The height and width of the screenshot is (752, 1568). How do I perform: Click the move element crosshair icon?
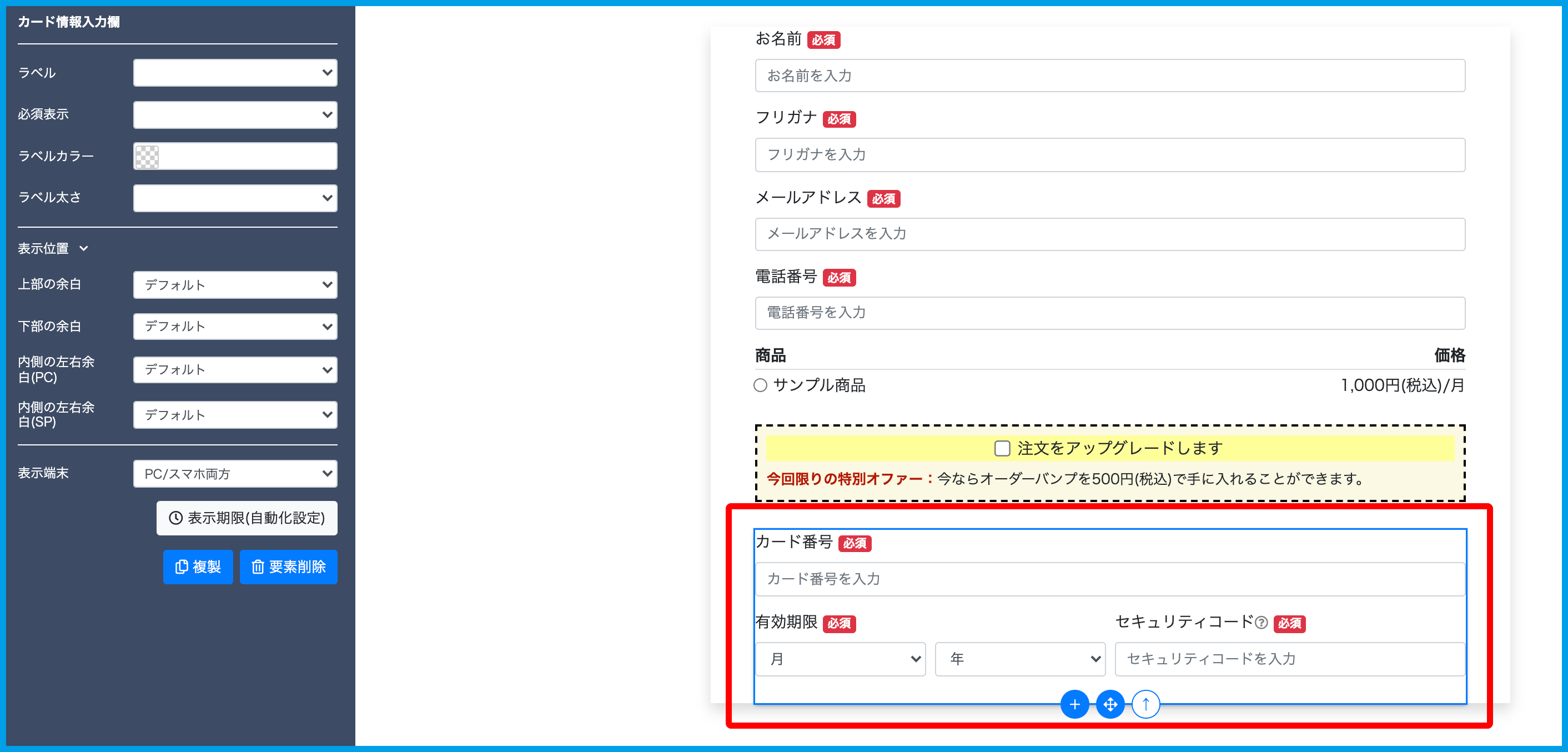(1110, 704)
